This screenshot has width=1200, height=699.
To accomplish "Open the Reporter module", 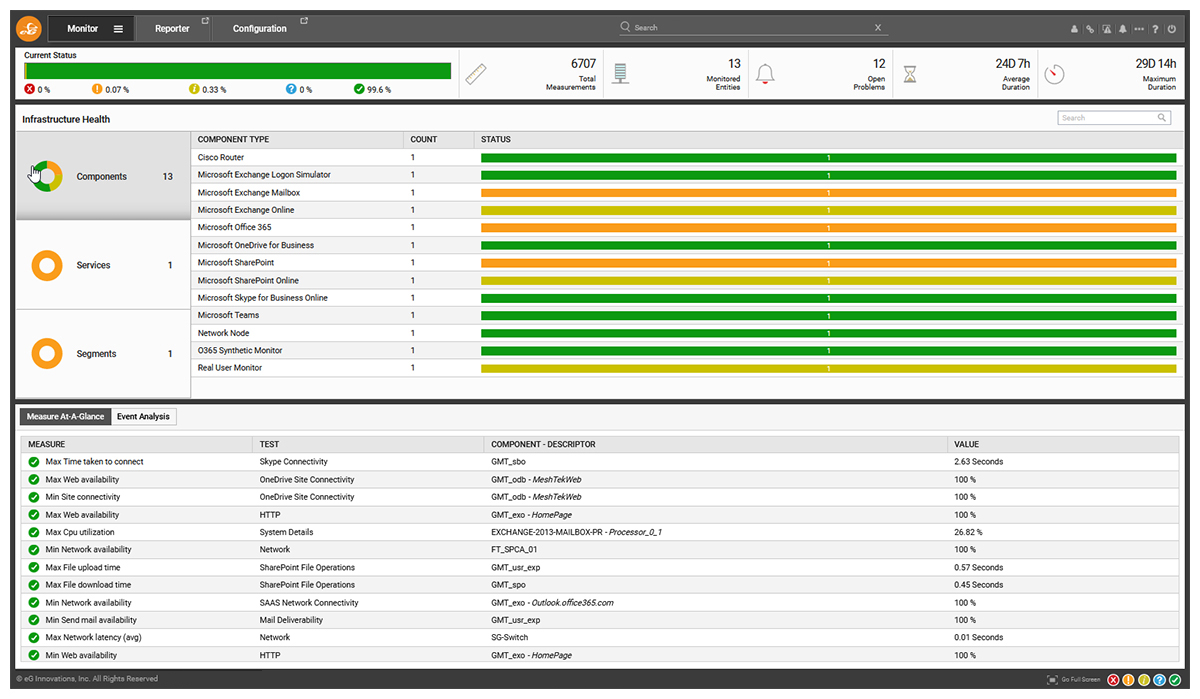I will [172, 29].
